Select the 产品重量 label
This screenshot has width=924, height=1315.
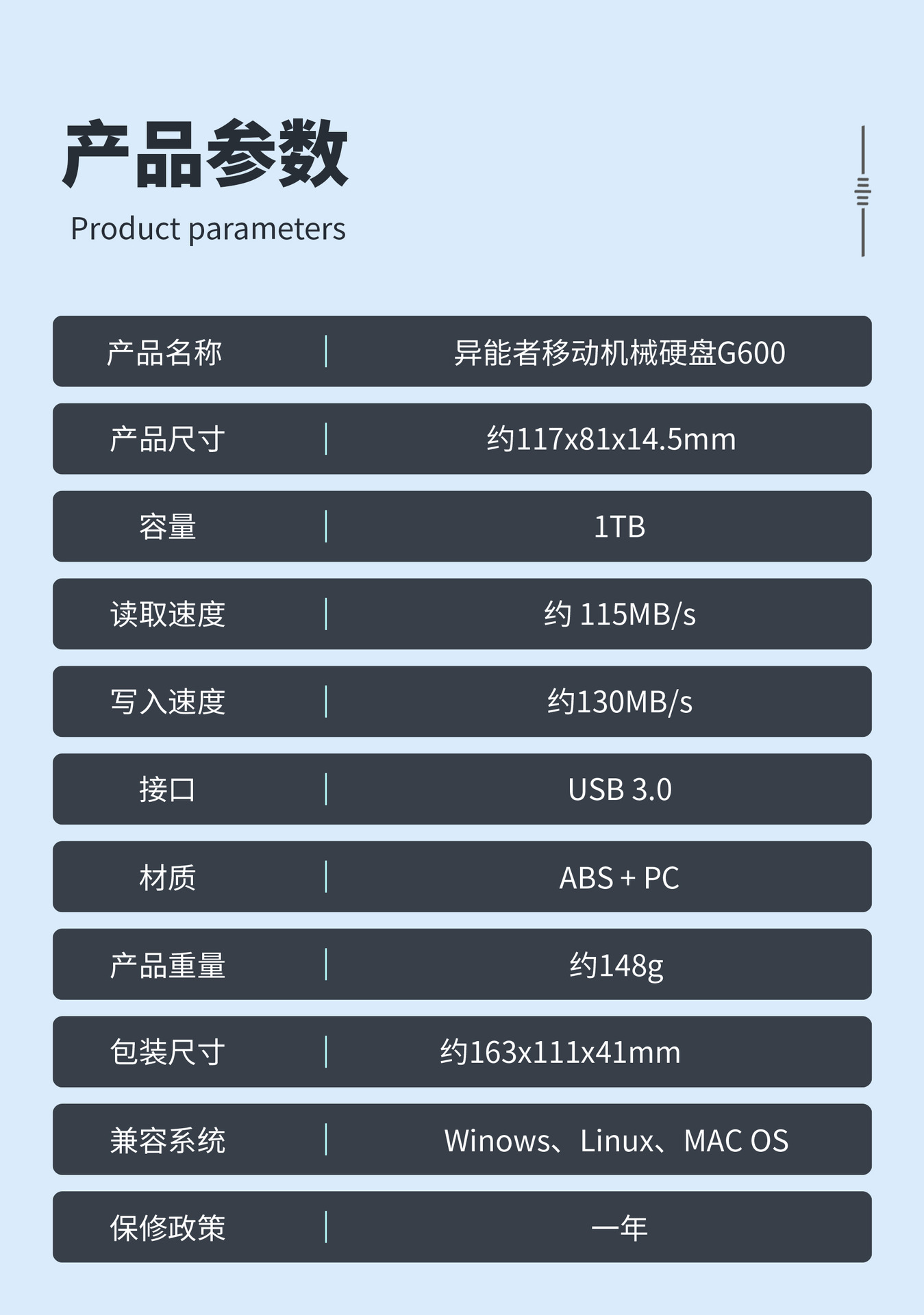click(167, 965)
